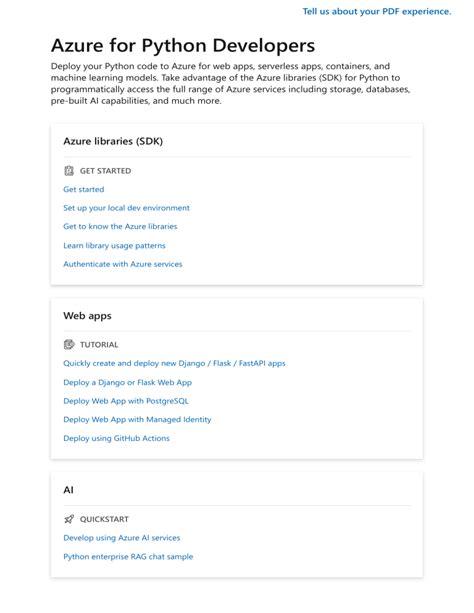474x613 pixels.
Task: Open 'Set up your local dev environment'
Action: [x=126, y=208]
